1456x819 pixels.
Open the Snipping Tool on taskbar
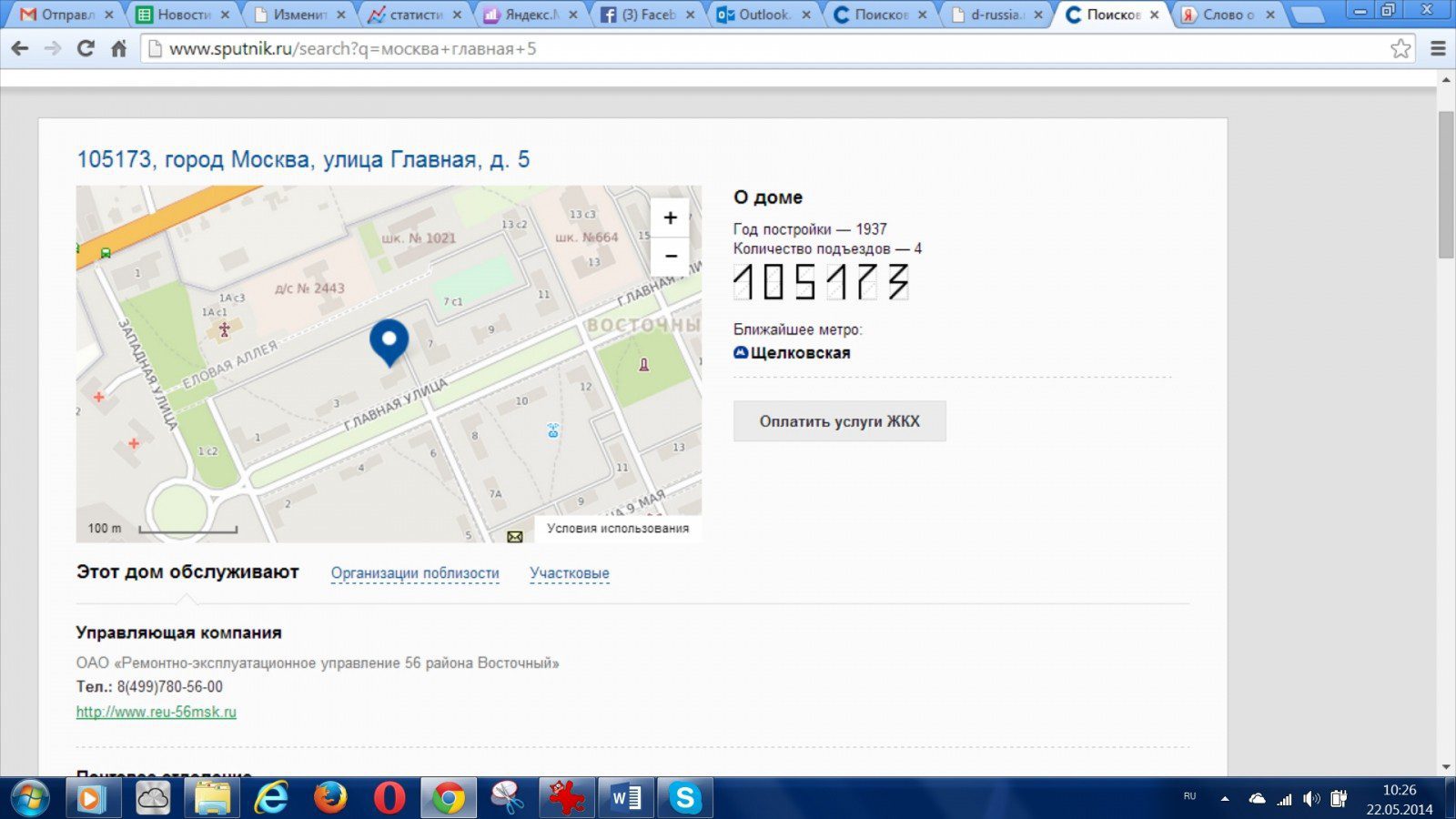(508, 799)
